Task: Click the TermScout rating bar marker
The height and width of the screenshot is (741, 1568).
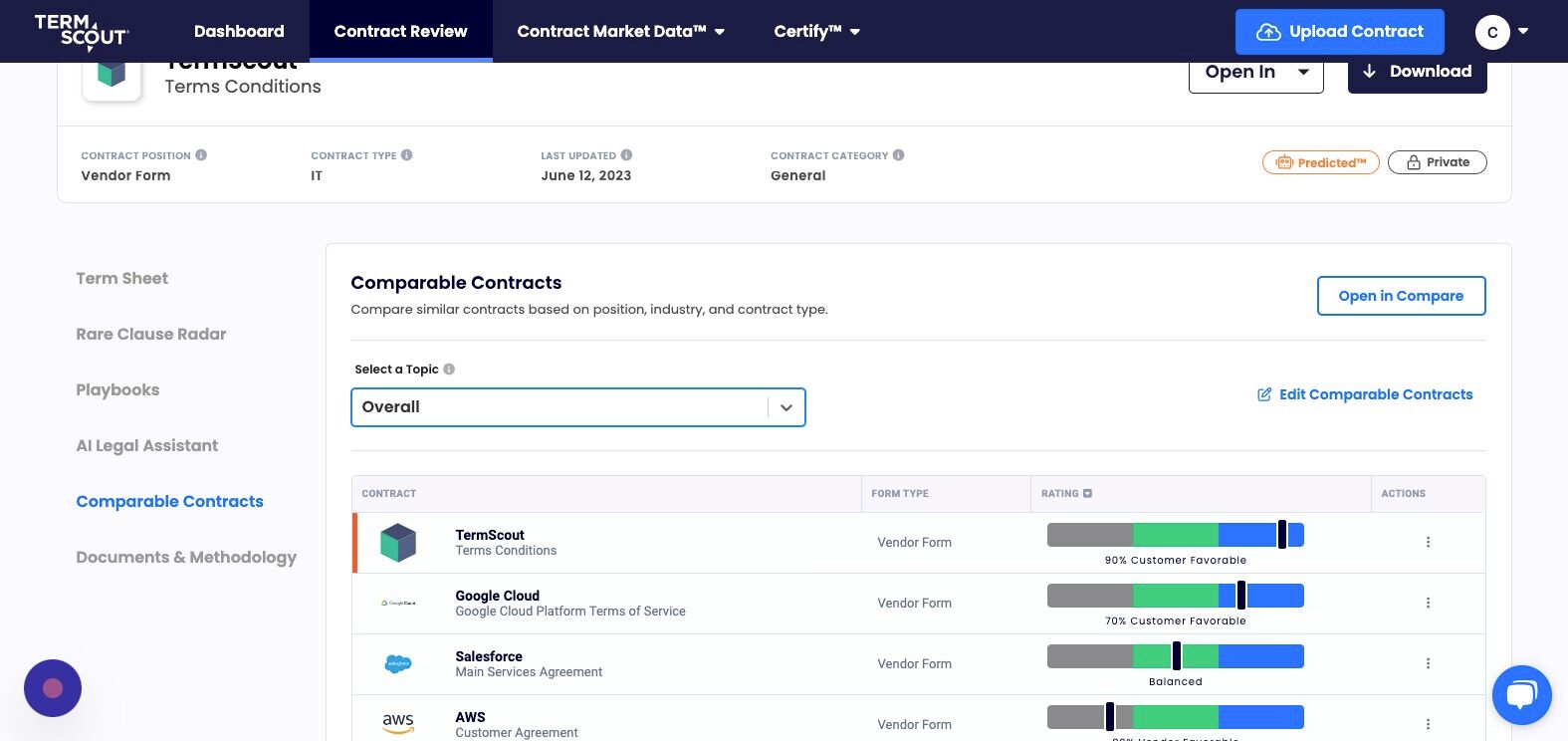Action: tap(1282, 535)
